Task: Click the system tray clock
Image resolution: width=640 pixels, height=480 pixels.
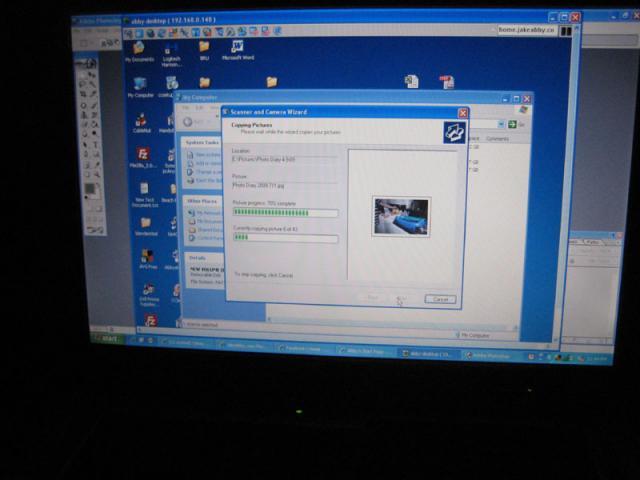Action: (597, 359)
